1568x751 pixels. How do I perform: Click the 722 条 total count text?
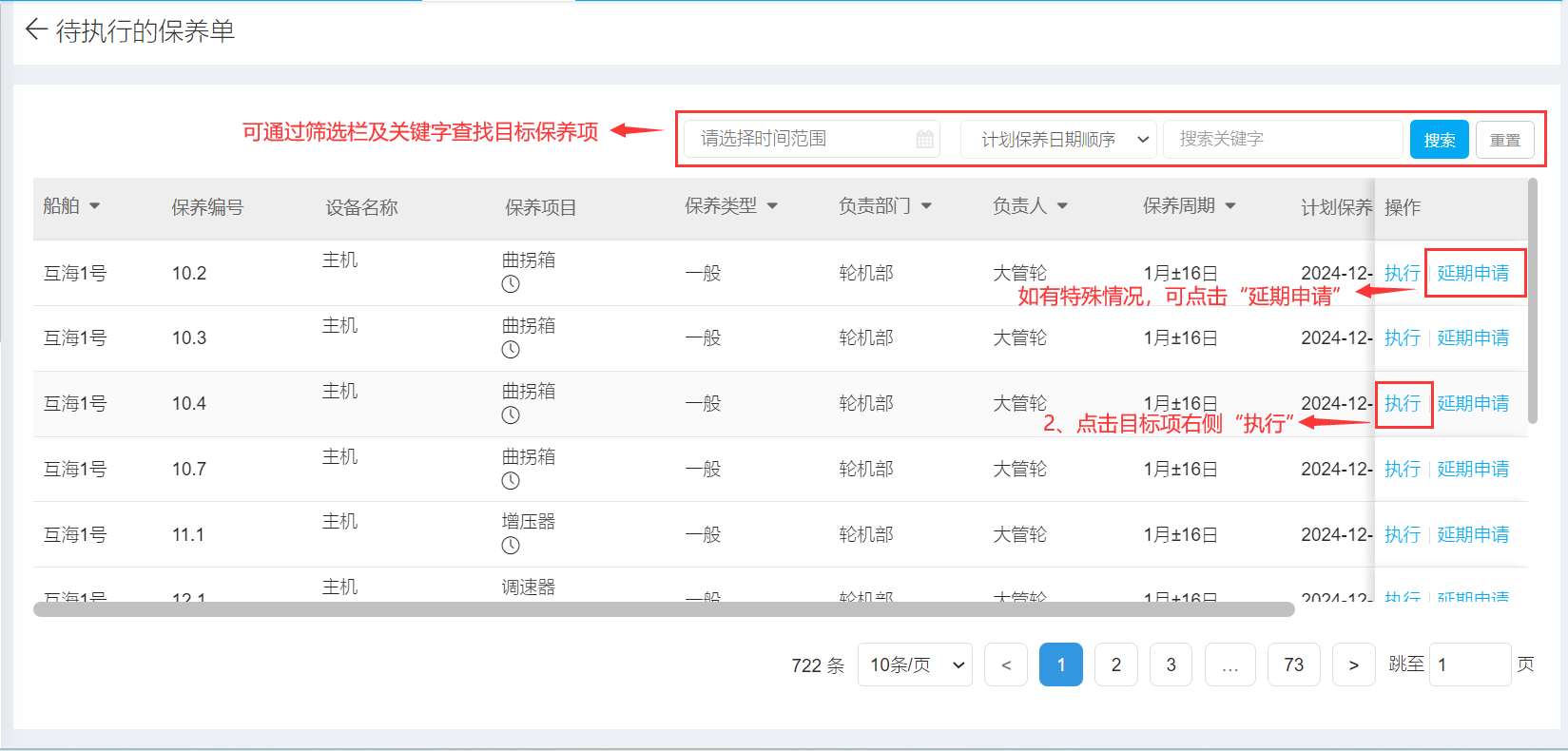(818, 665)
